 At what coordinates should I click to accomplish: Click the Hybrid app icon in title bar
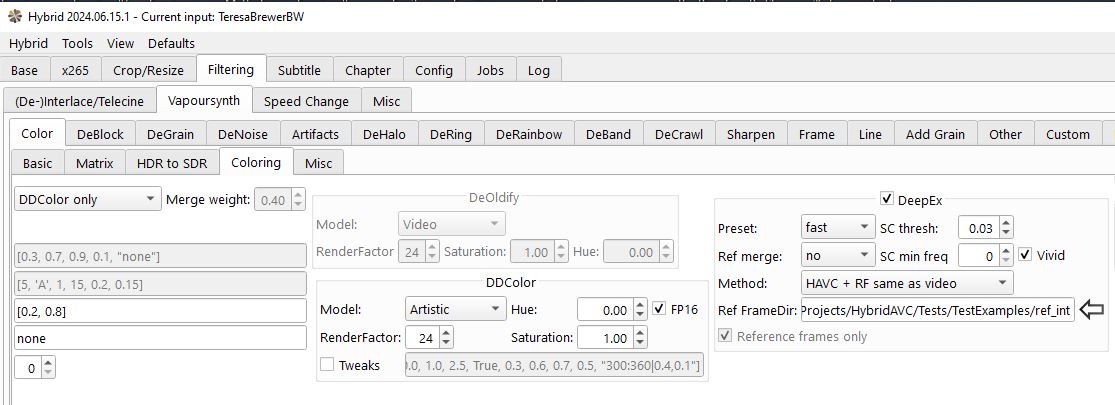pyautogui.click(x=13, y=15)
